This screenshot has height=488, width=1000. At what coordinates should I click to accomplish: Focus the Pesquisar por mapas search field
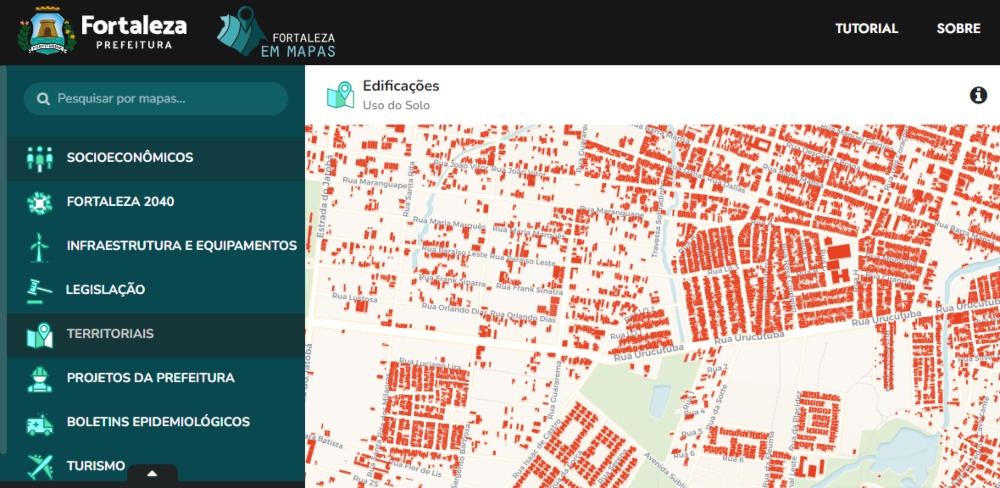pyautogui.click(x=156, y=99)
